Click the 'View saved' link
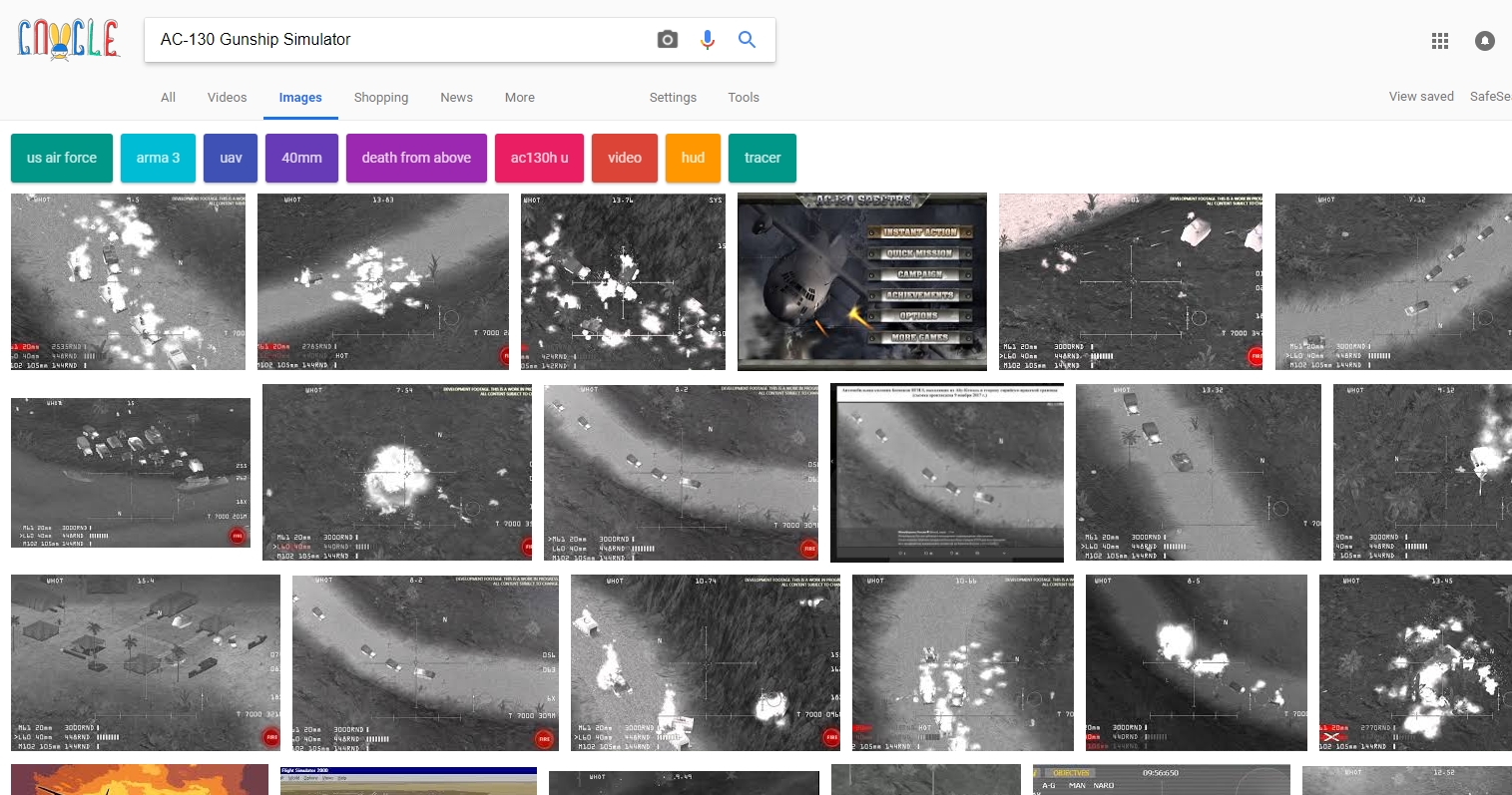The image size is (1512, 795). [x=1420, y=97]
